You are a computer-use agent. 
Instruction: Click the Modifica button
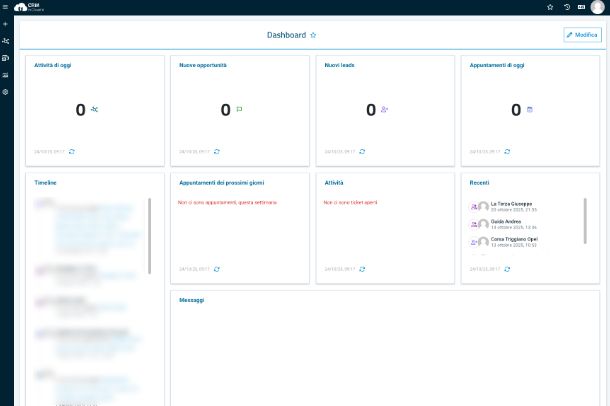(582, 35)
